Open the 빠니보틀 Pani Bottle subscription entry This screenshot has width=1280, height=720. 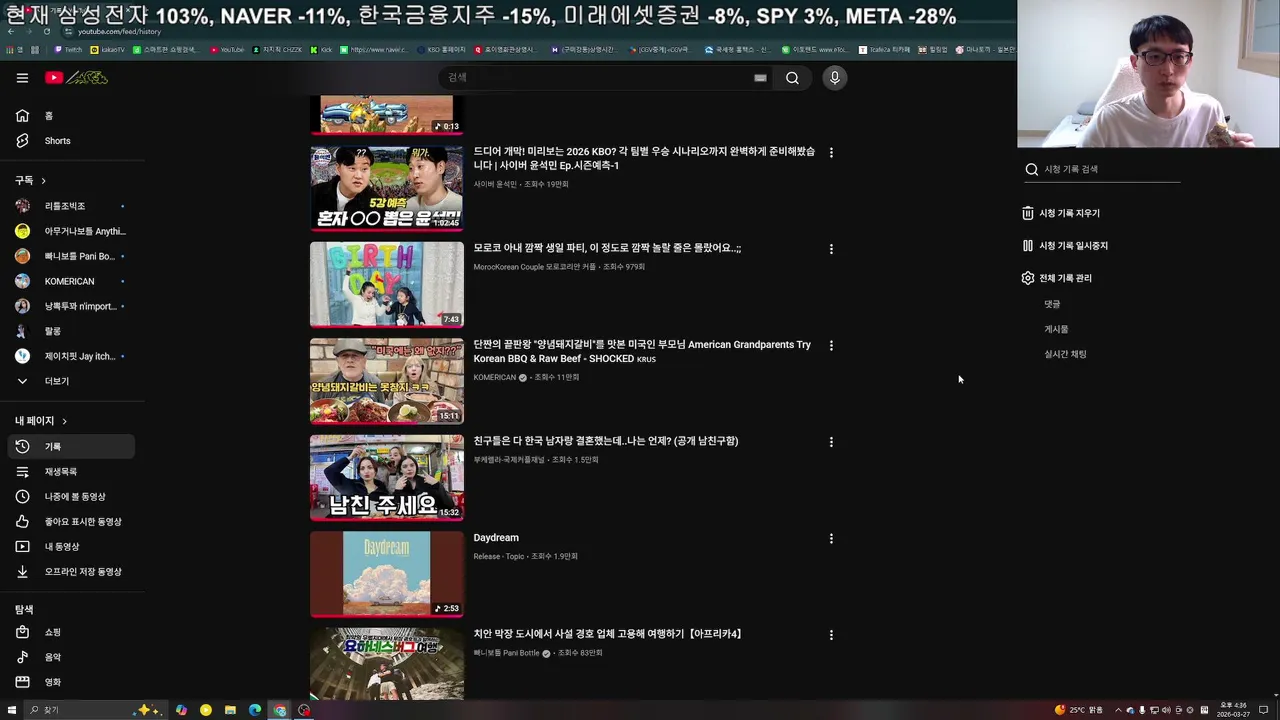70,256
